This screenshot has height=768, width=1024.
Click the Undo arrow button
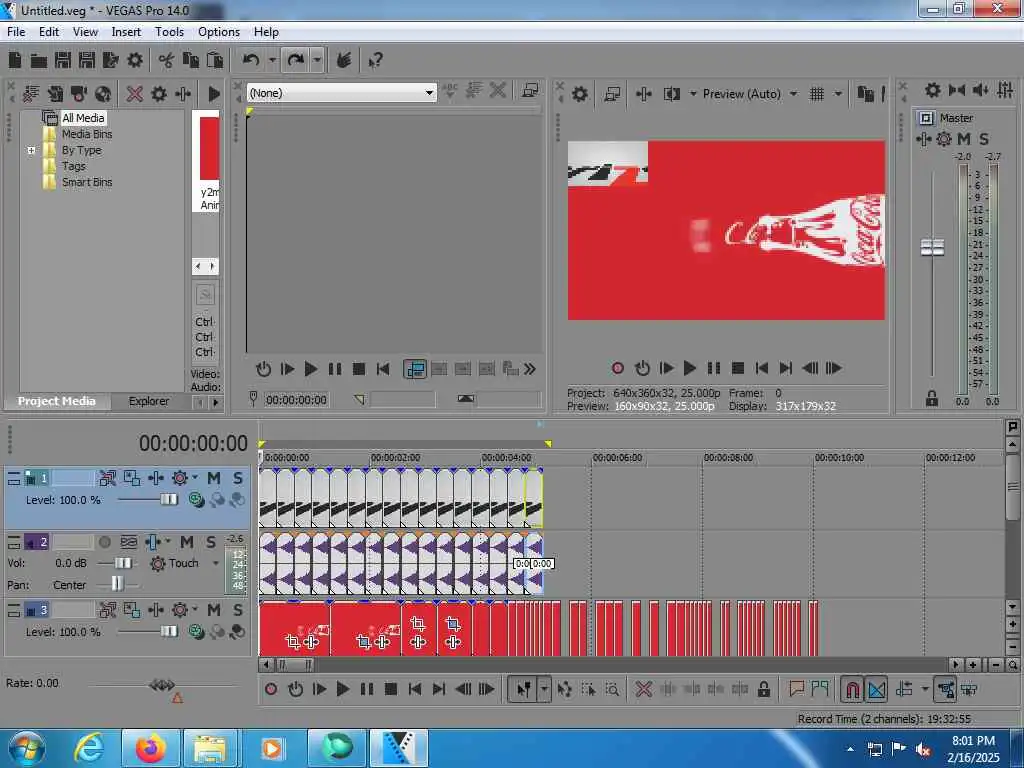(251, 61)
